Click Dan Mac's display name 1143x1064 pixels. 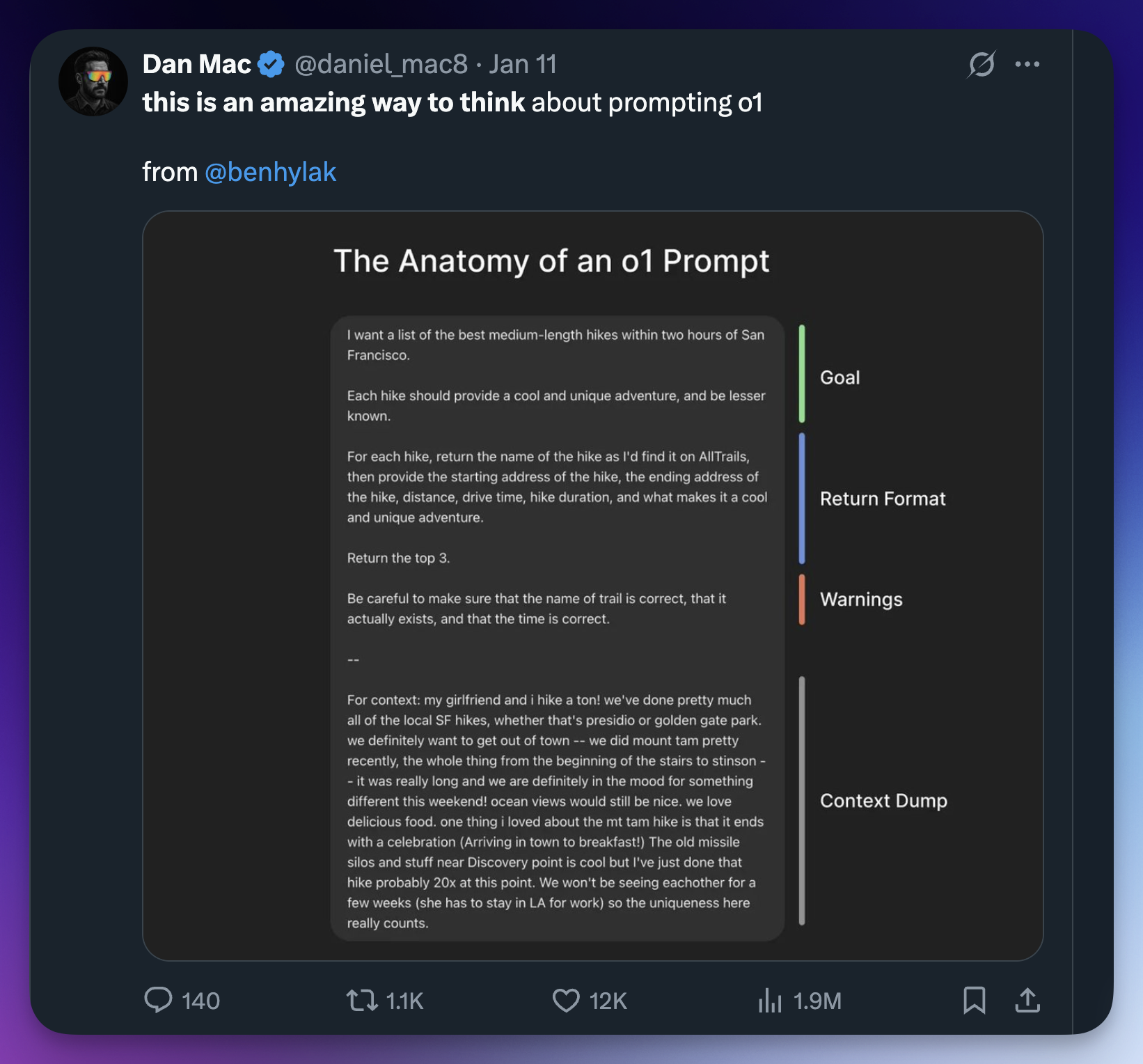[197, 63]
